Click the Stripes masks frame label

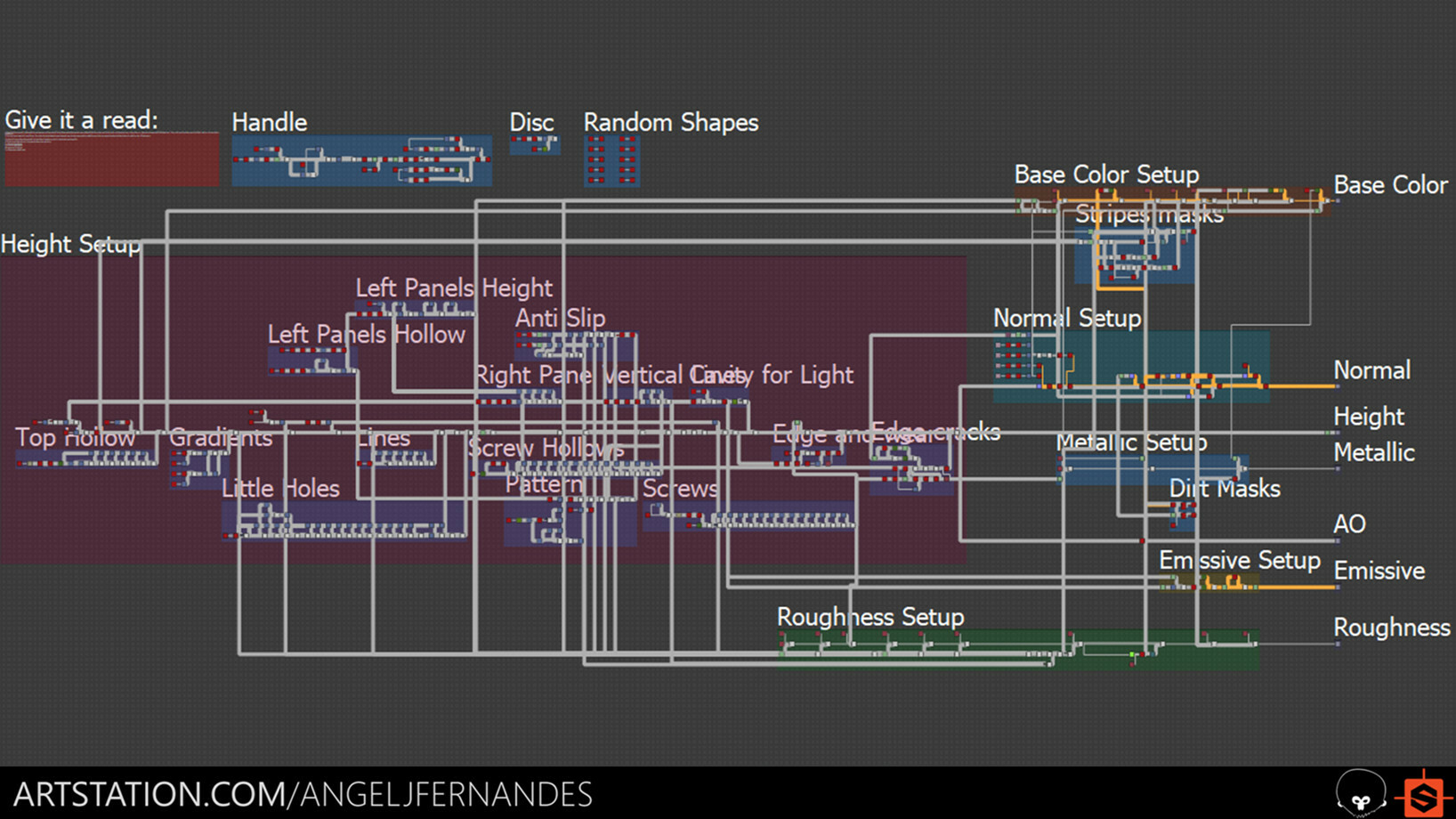point(1148,215)
